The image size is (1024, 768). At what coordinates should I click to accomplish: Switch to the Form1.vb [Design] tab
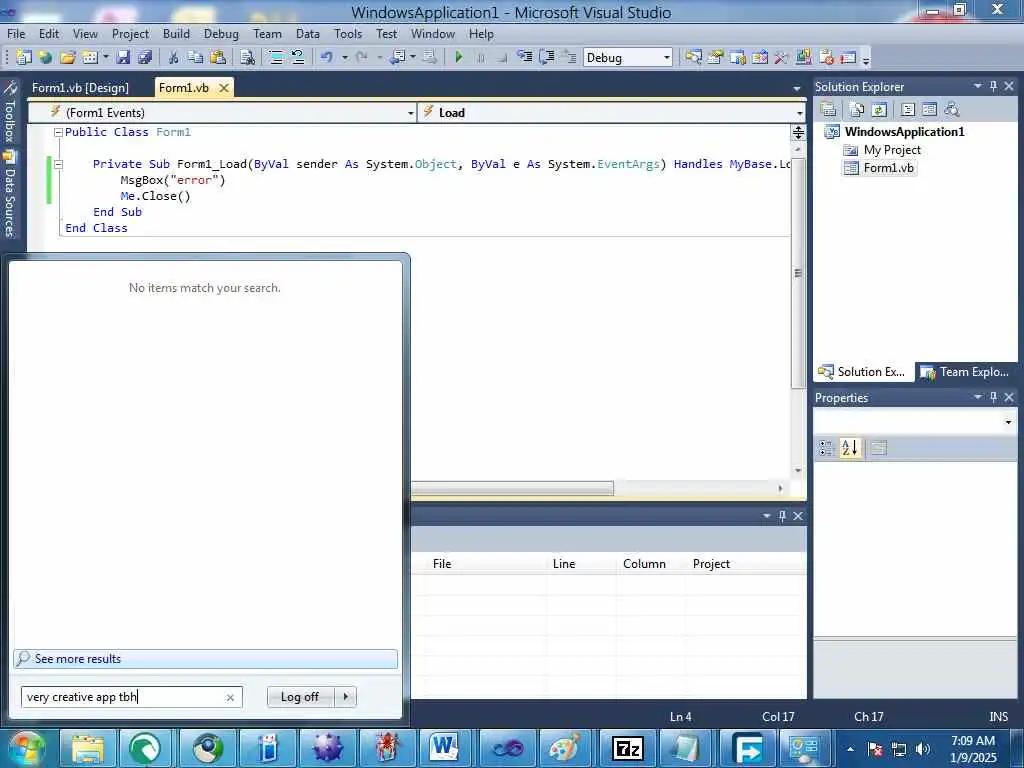(x=80, y=88)
